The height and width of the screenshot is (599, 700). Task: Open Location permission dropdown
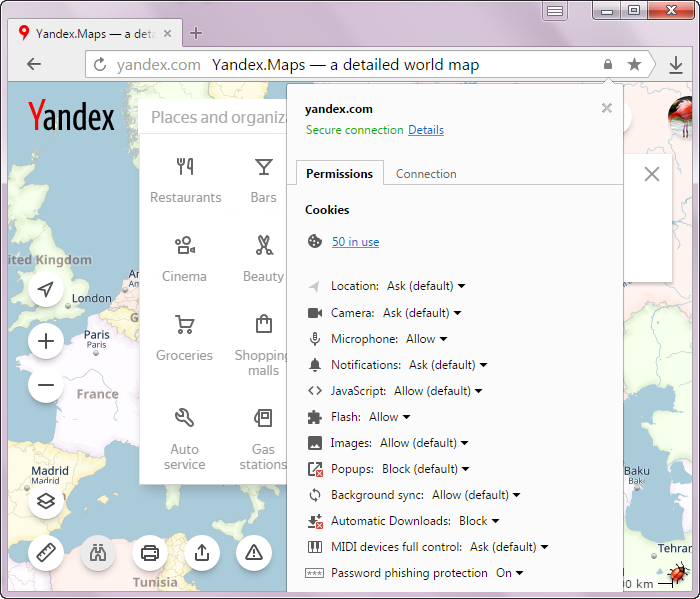click(x=426, y=286)
